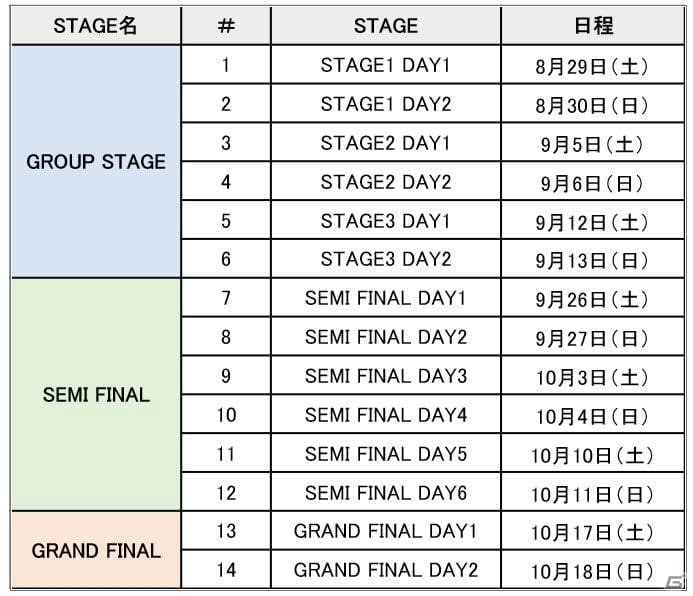693x596 pixels.
Task: Select the date 8月29日(土)
Action: click(593, 66)
